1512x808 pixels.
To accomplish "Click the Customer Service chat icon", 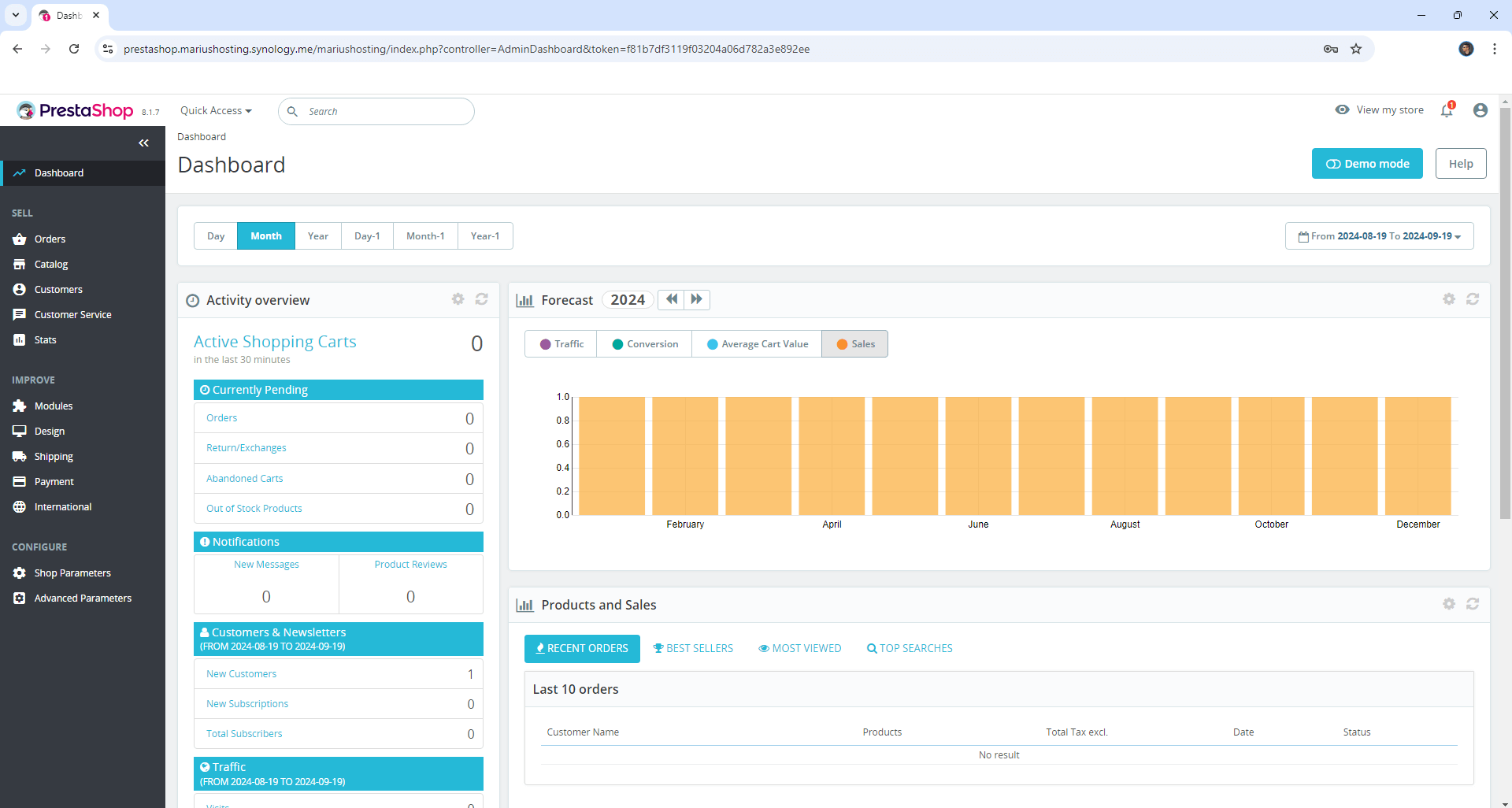I will [20, 314].
